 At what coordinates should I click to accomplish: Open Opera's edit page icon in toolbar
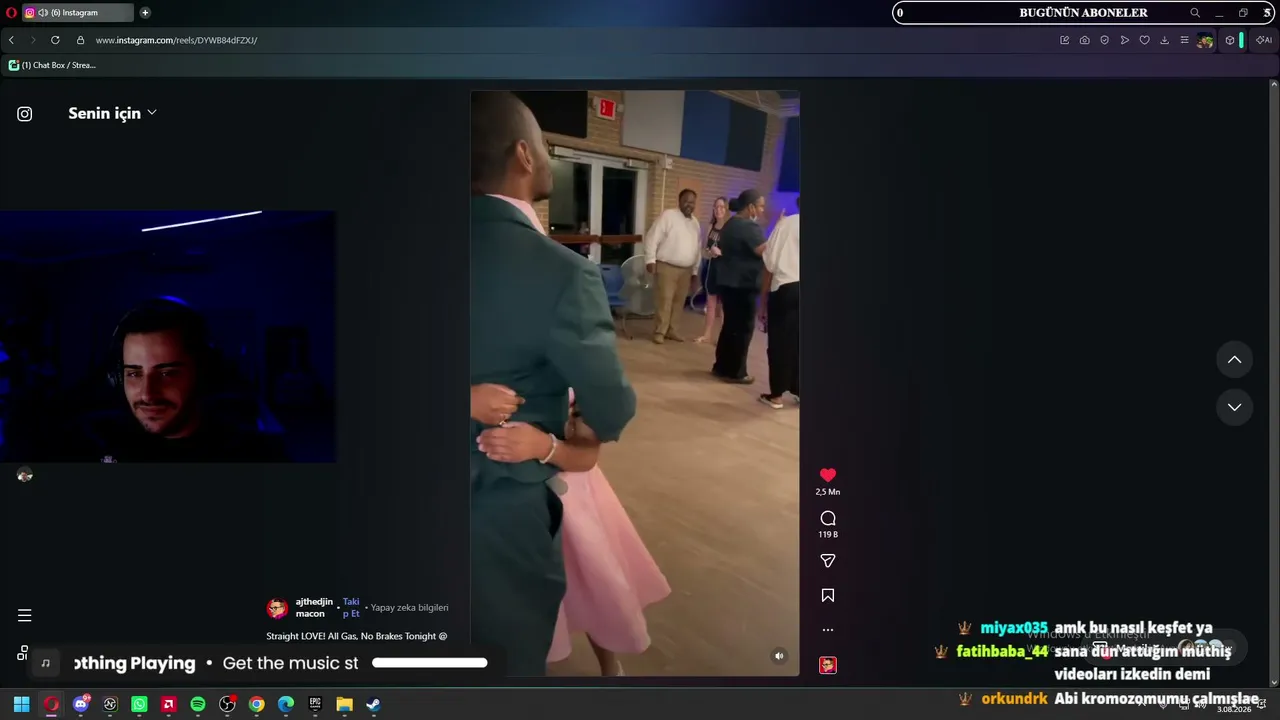(x=1064, y=40)
